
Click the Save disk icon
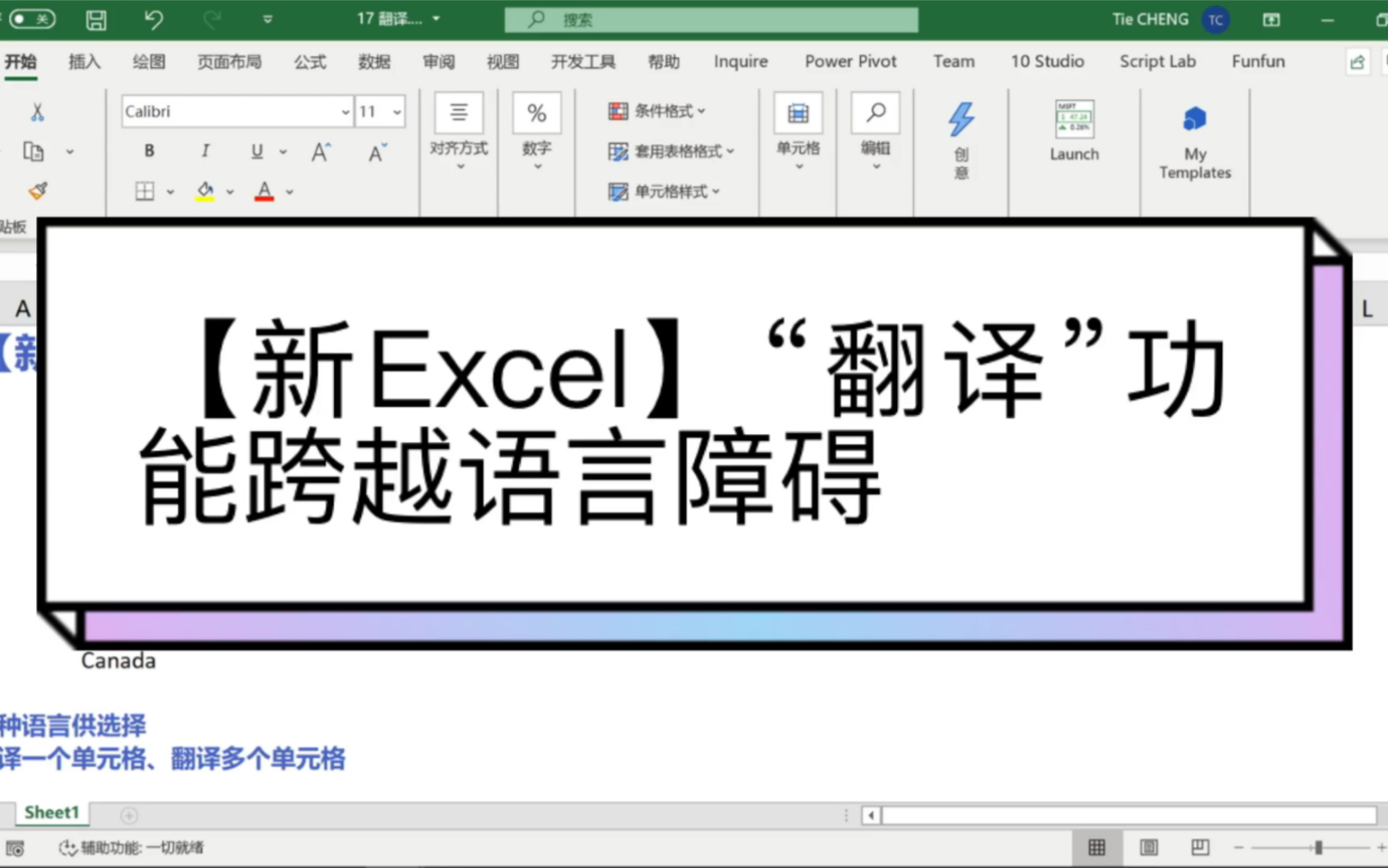(96, 19)
